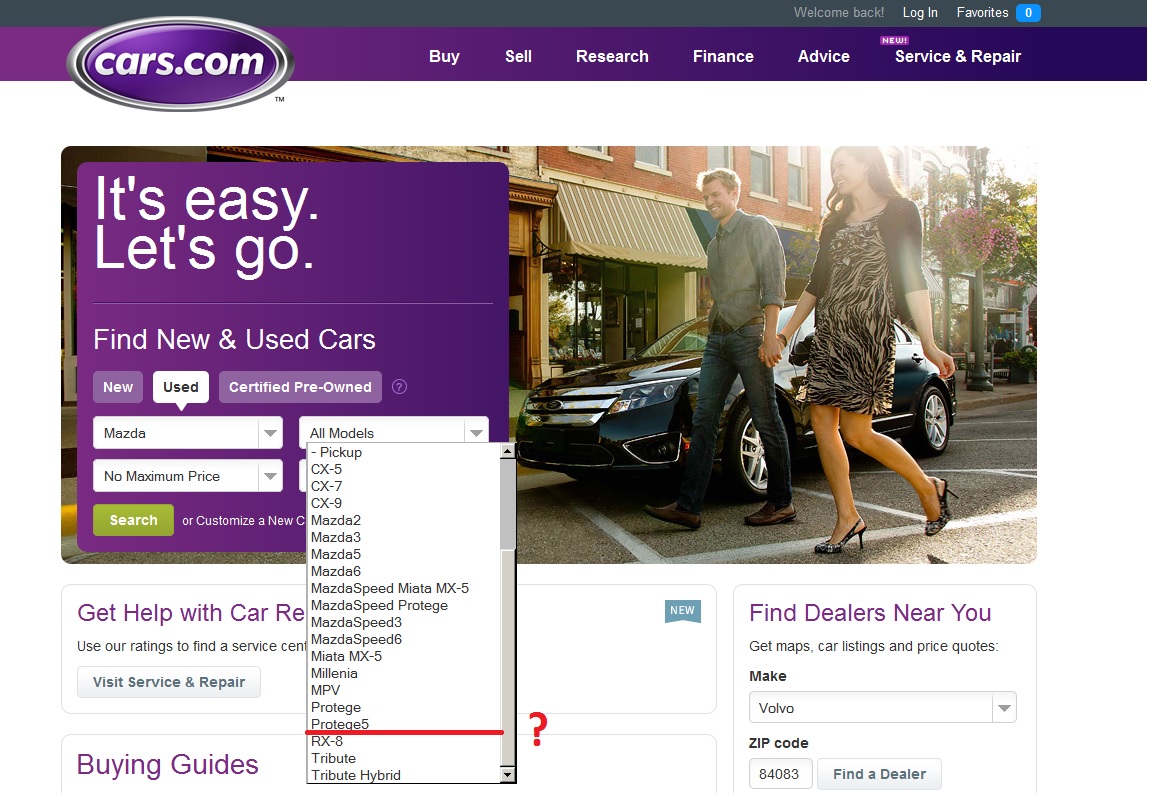This screenshot has width=1152, height=810.
Task: Click the Favorites count badge
Action: (1028, 13)
